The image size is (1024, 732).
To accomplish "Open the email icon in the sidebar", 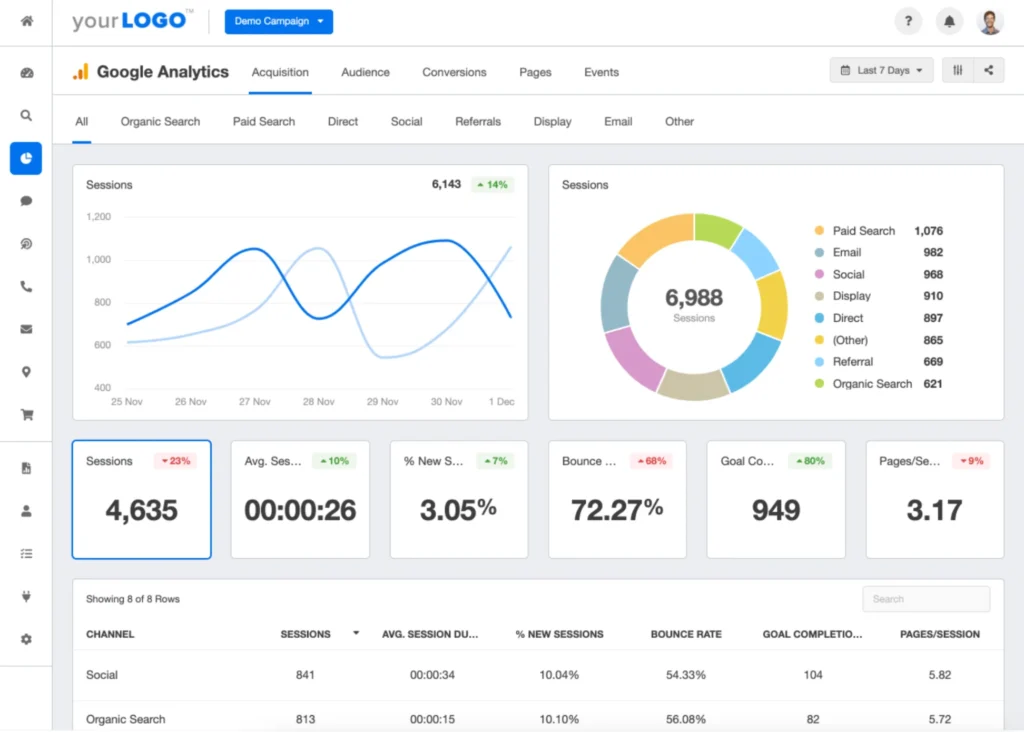I will [25, 328].
